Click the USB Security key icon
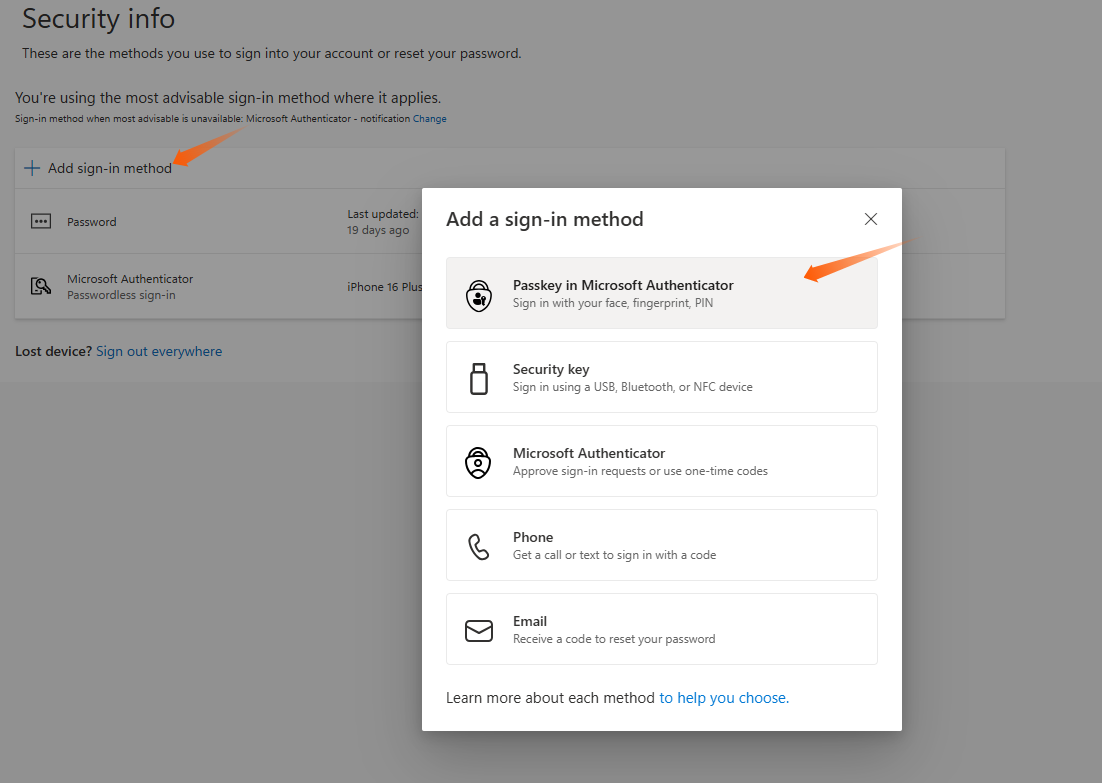The height and width of the screenshot is (783, 1102). point(479,378)
